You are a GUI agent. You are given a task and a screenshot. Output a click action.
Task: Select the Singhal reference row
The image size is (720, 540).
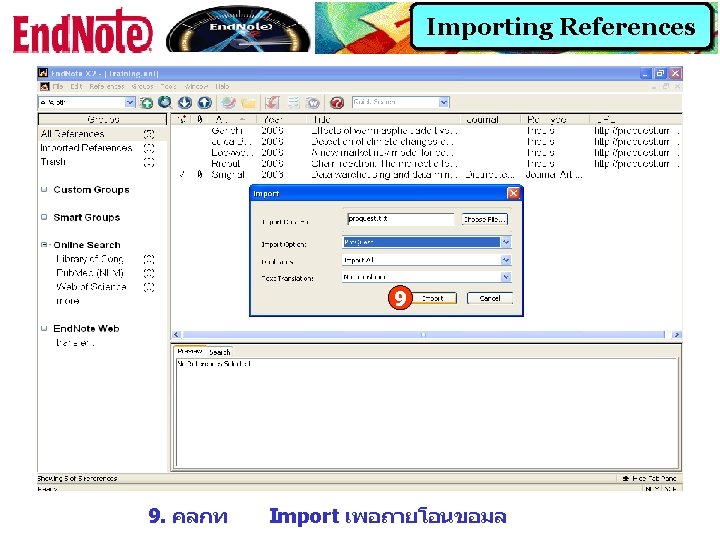[x=426, y=174]
